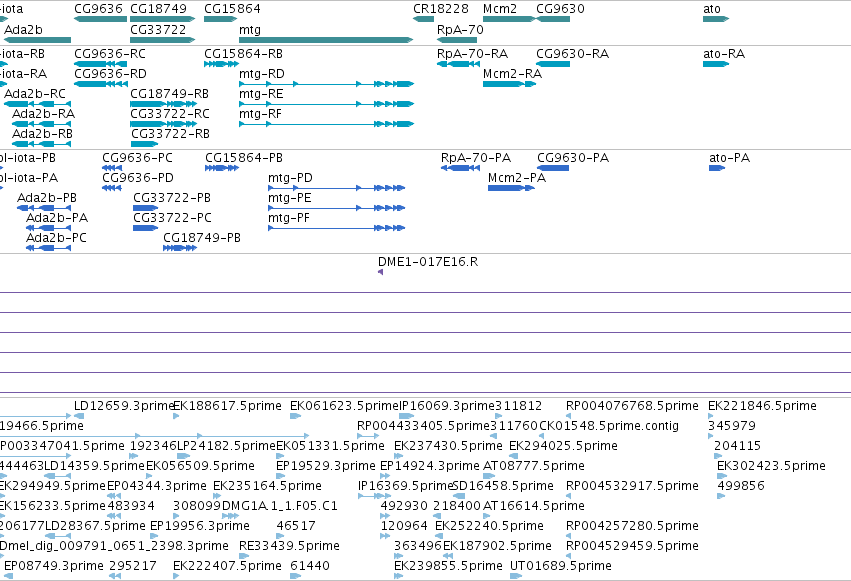Select the CG9636 gene feature
Image resolution: width=851 pixels, height=581 pixels.
click(x=100, y=19)
